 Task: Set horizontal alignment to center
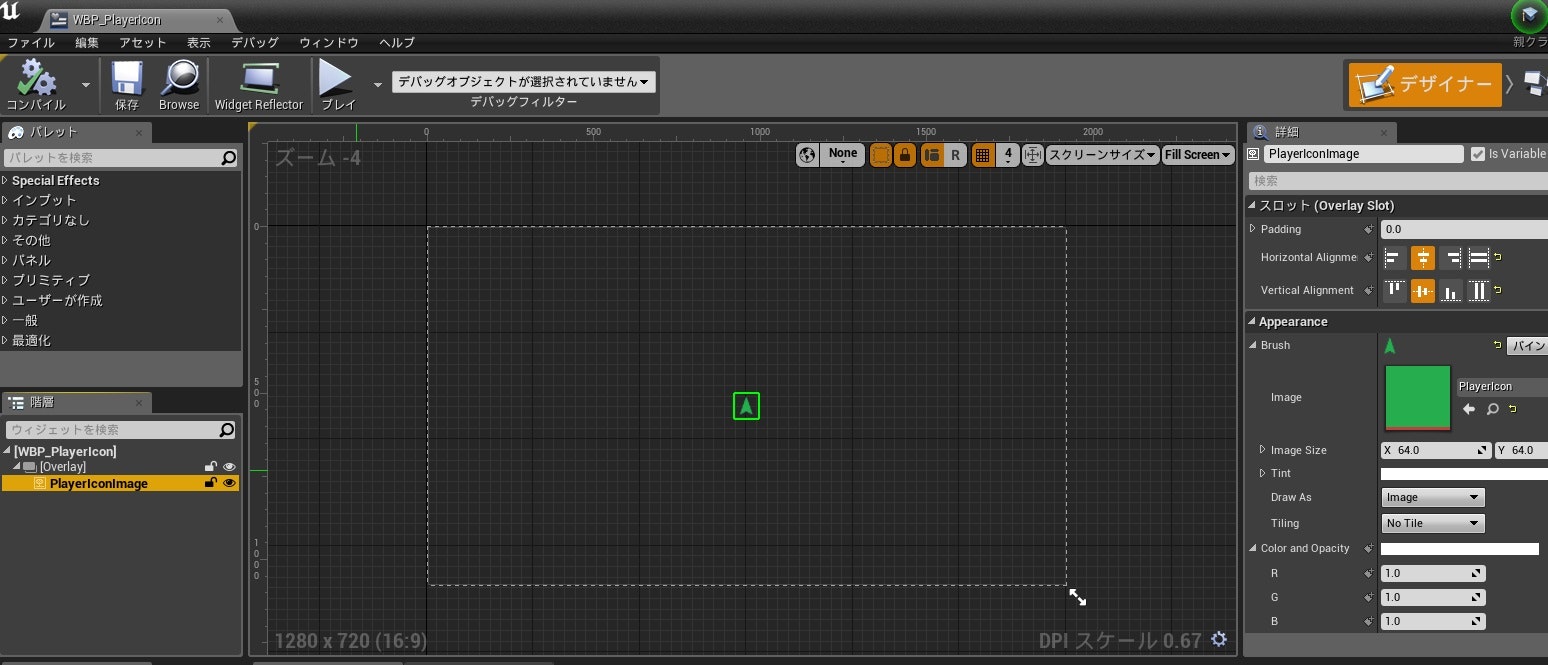(1423, 258)
